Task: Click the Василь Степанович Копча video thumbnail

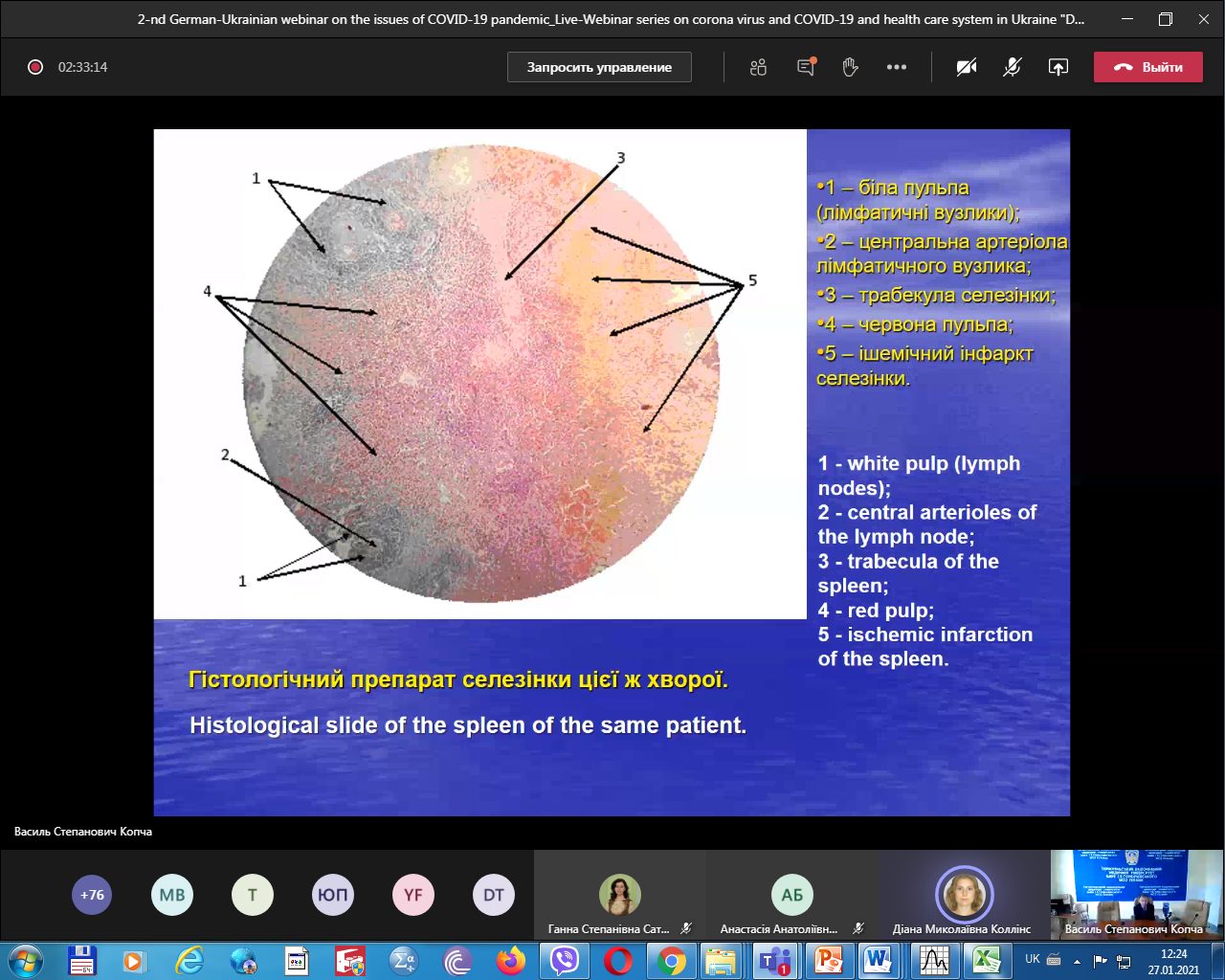Action: click(x=1133, y=895)
